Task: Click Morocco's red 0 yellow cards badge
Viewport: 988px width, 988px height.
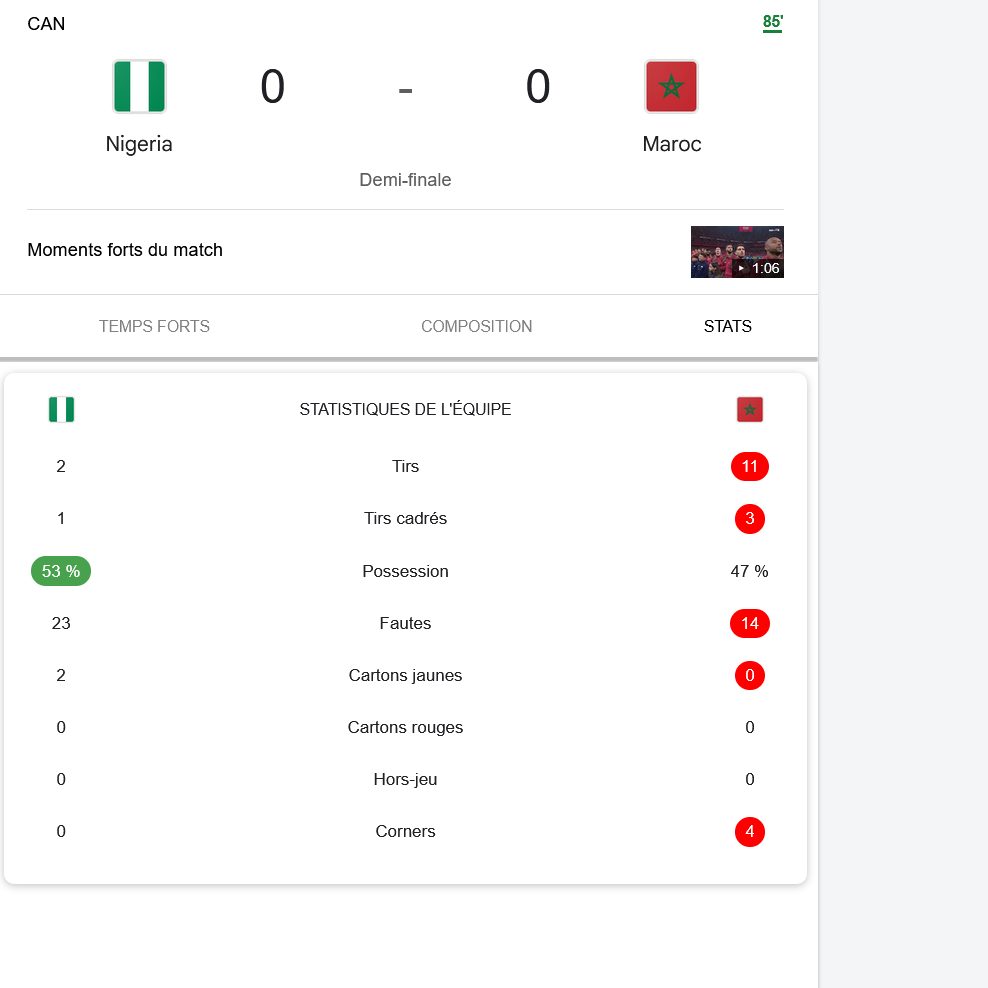Action: point(750,676)
